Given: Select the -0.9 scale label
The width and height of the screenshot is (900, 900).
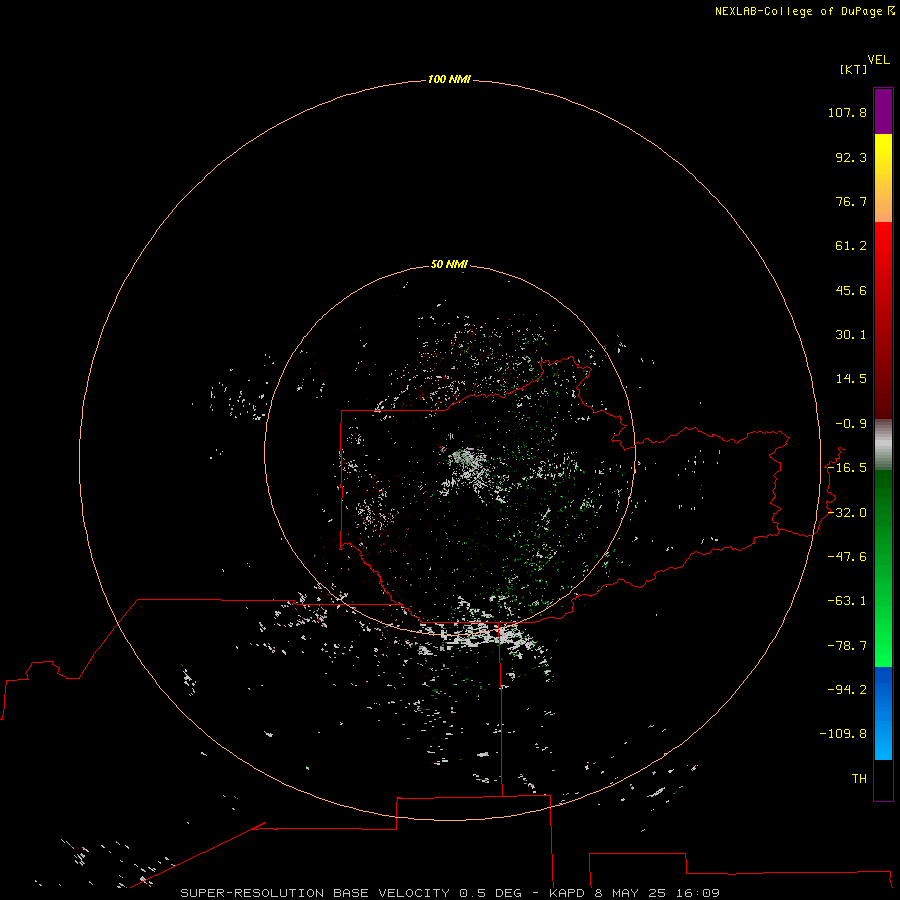Looking at the screenshot, I should [x=851, y=424].
